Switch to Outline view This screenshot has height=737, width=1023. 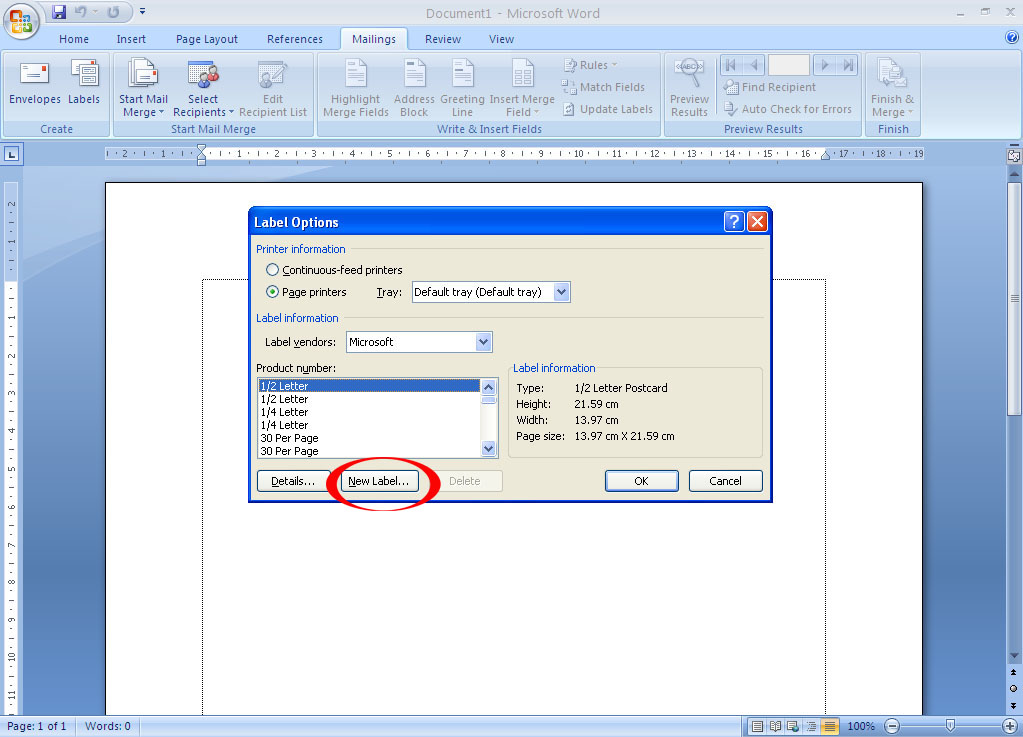click(811, 726)
